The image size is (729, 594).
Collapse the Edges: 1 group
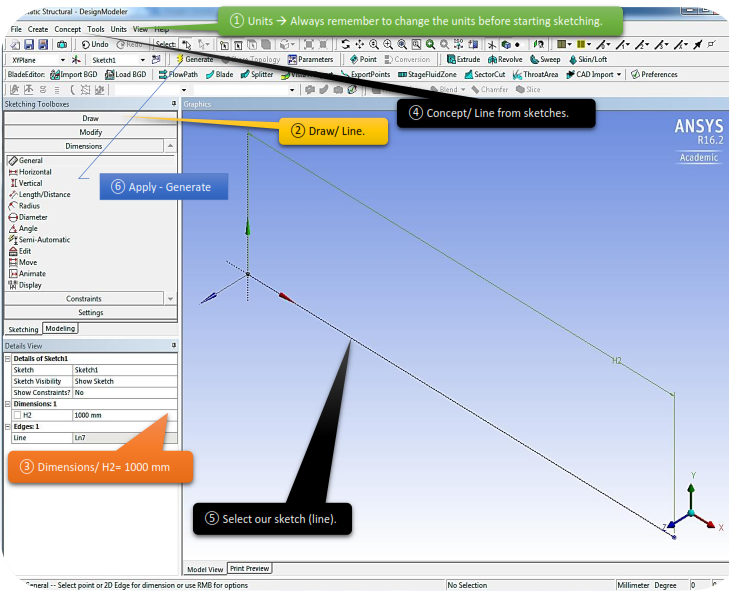click(x=8, y=426)
